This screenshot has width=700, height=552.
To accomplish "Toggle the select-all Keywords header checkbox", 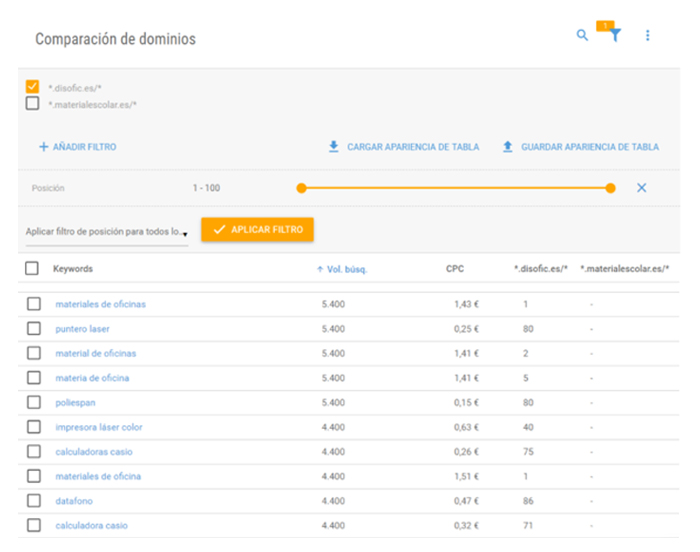I will (x=32, y=269).
